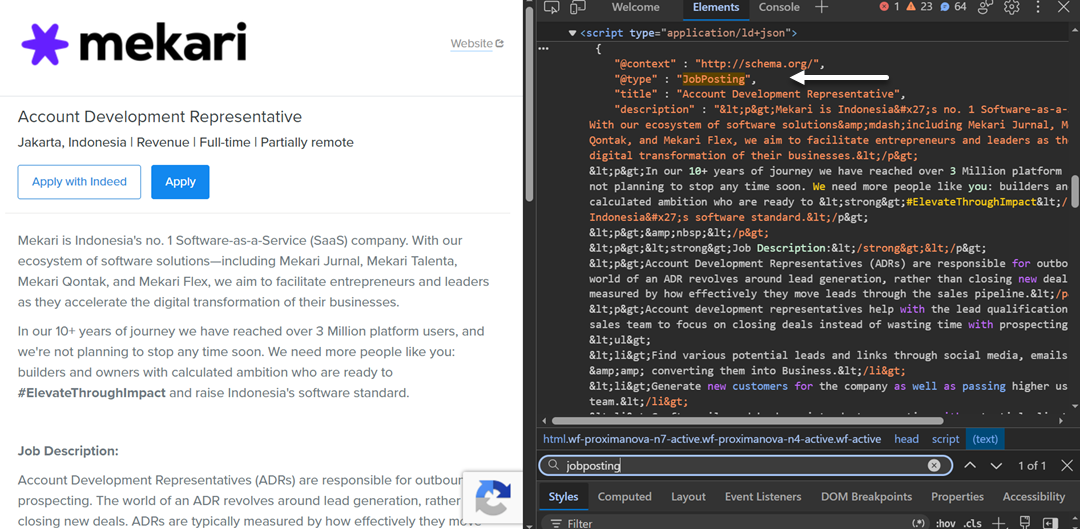The image size is (1080, 529).
Task: Click the Elements panel vertical scrollbar
Action: [x=1074, y=192]
